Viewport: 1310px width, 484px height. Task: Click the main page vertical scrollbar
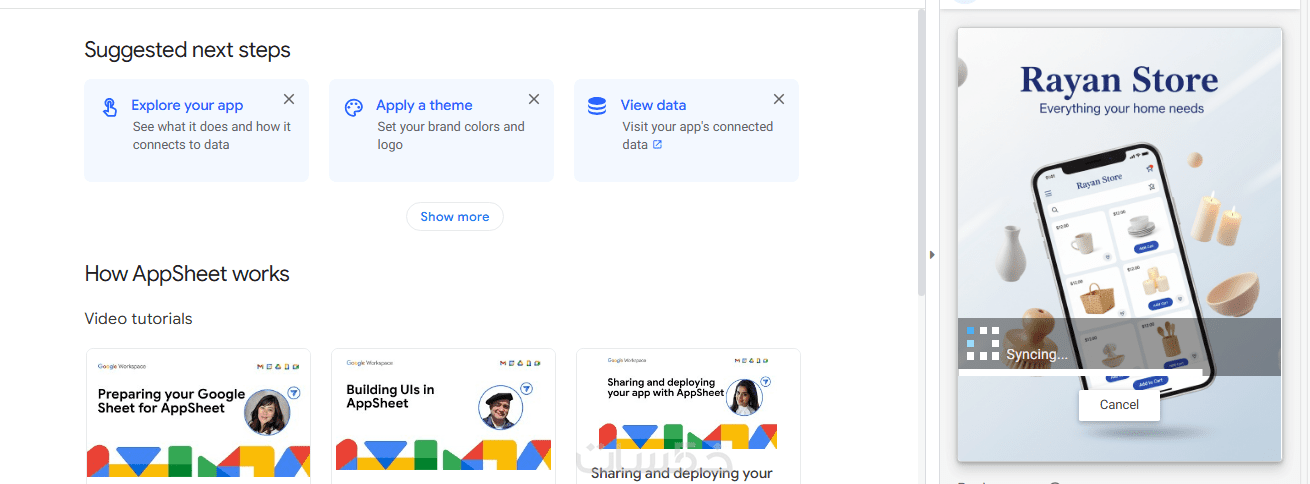click(920, 150)
